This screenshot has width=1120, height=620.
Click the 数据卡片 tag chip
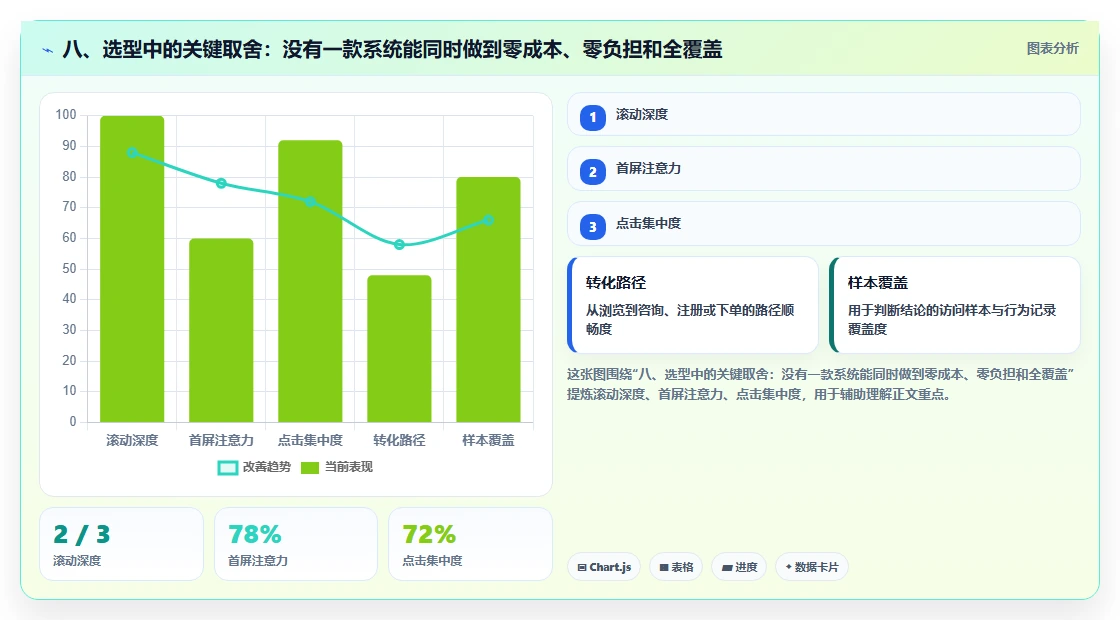pos(811,567)
